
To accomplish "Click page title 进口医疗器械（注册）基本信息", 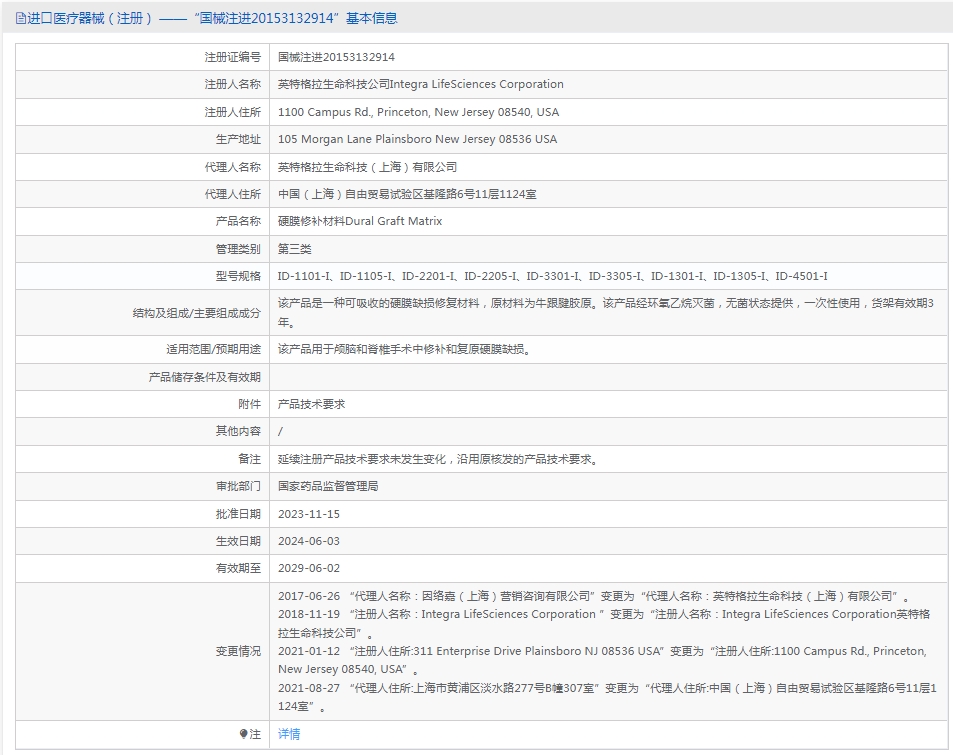I will tap(212, 18).
